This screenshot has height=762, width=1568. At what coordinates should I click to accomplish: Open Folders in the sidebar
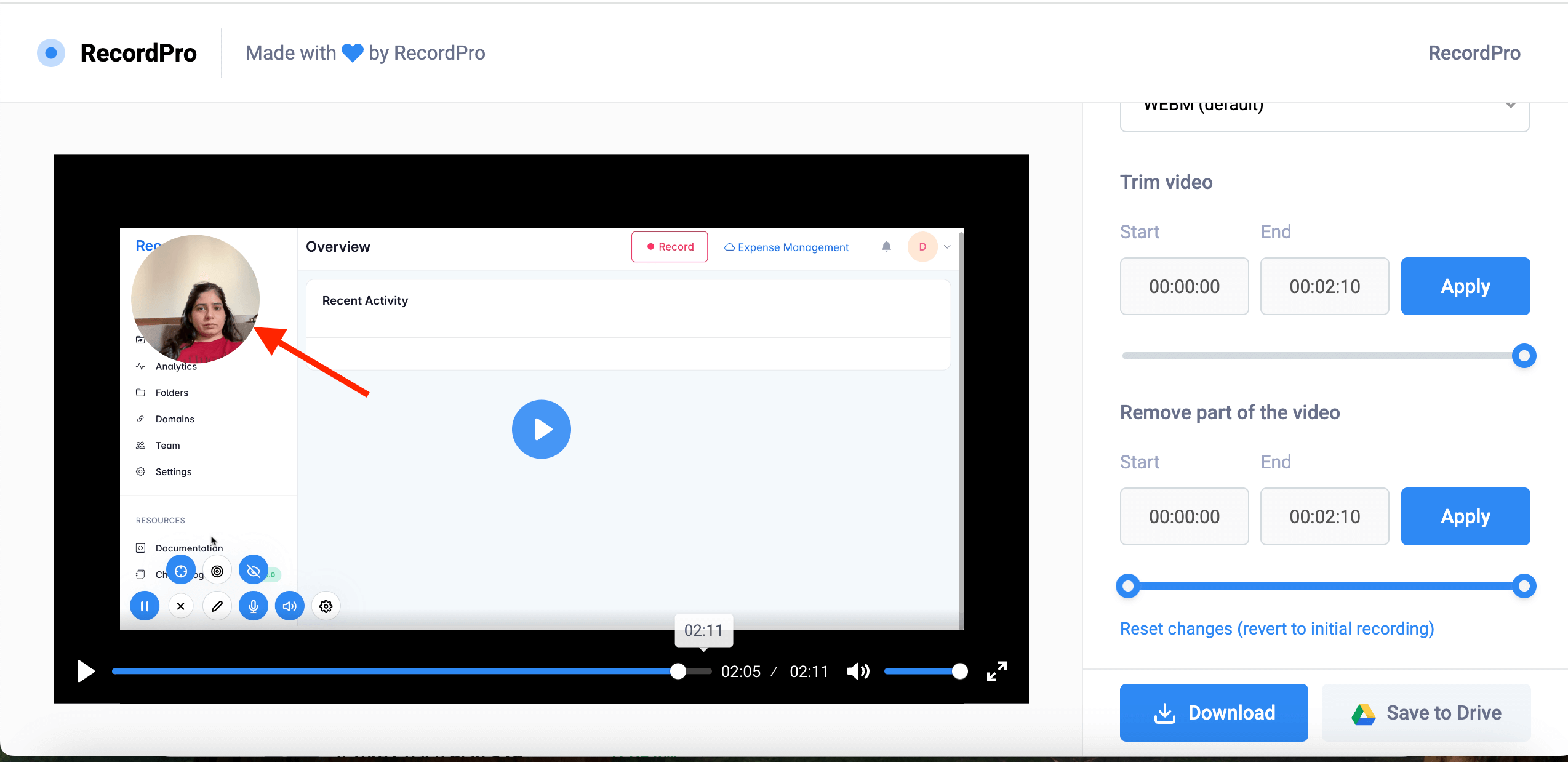[172, 393]
